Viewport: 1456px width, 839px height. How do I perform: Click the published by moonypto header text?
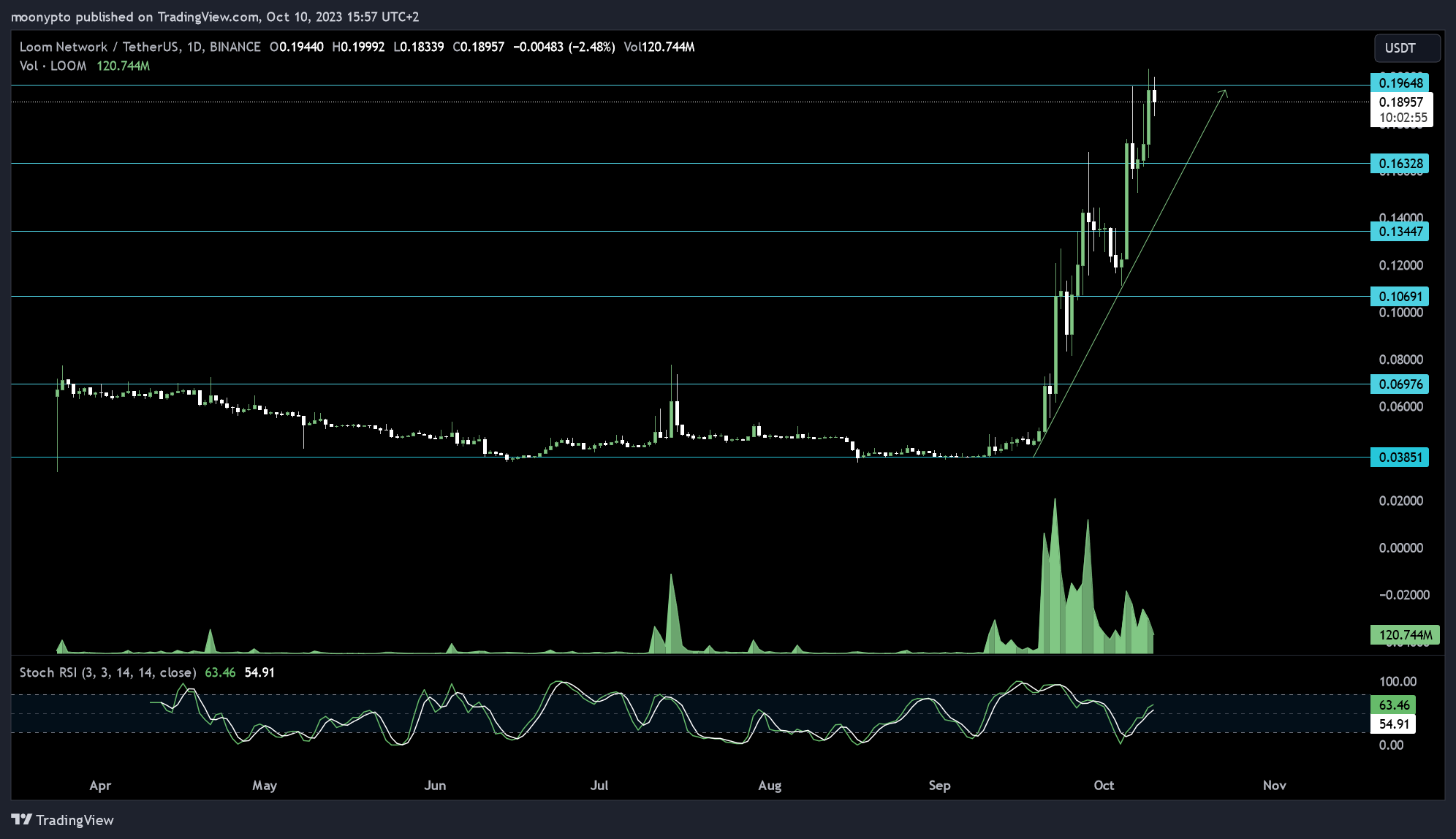[215, 16]
